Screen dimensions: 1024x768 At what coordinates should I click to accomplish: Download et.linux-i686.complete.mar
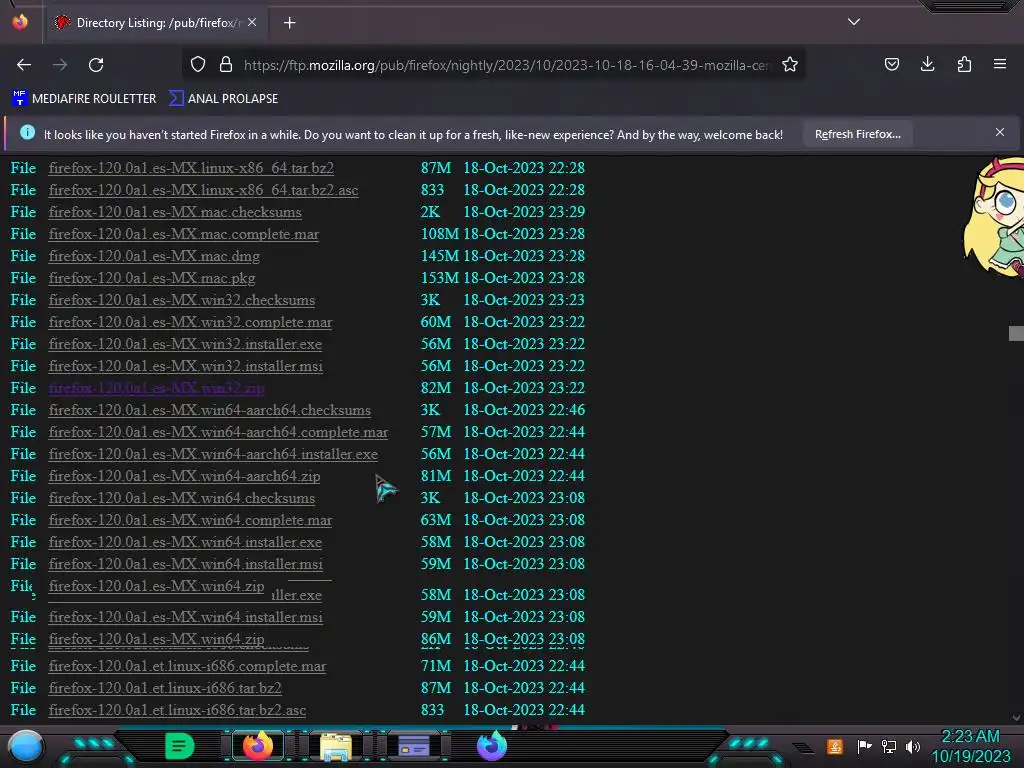pos(187,666)
